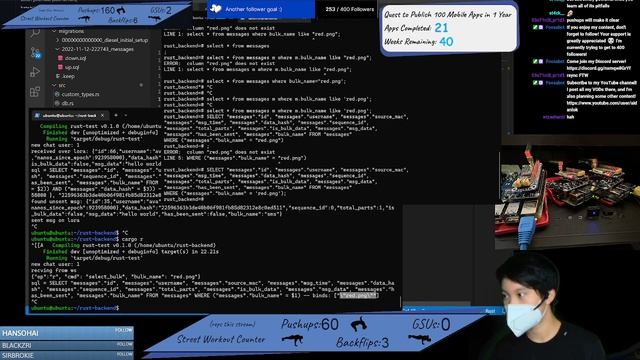Viewport: 640px width, 360px height.
Task: Collapse the 2022-11-12-222743_messages folder
Action: 57,49
